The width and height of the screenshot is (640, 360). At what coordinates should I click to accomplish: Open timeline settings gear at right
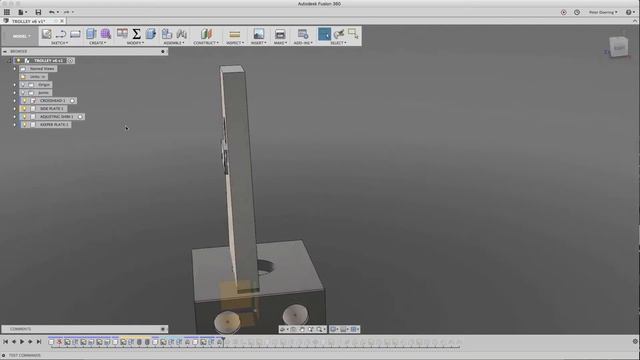pyautogui.click(x=635, y=341)
